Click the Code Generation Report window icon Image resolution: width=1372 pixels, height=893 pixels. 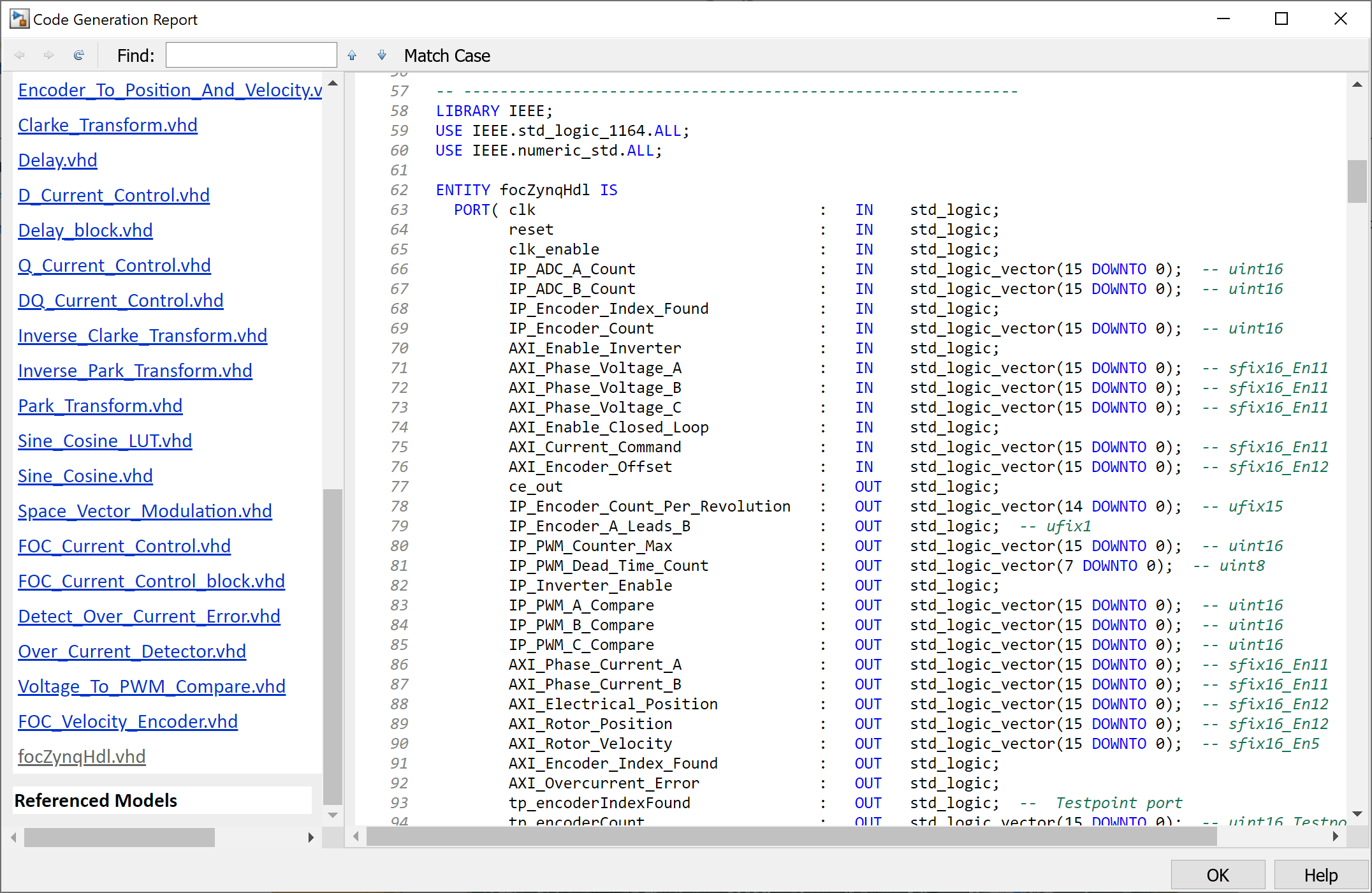click(19, 19)
